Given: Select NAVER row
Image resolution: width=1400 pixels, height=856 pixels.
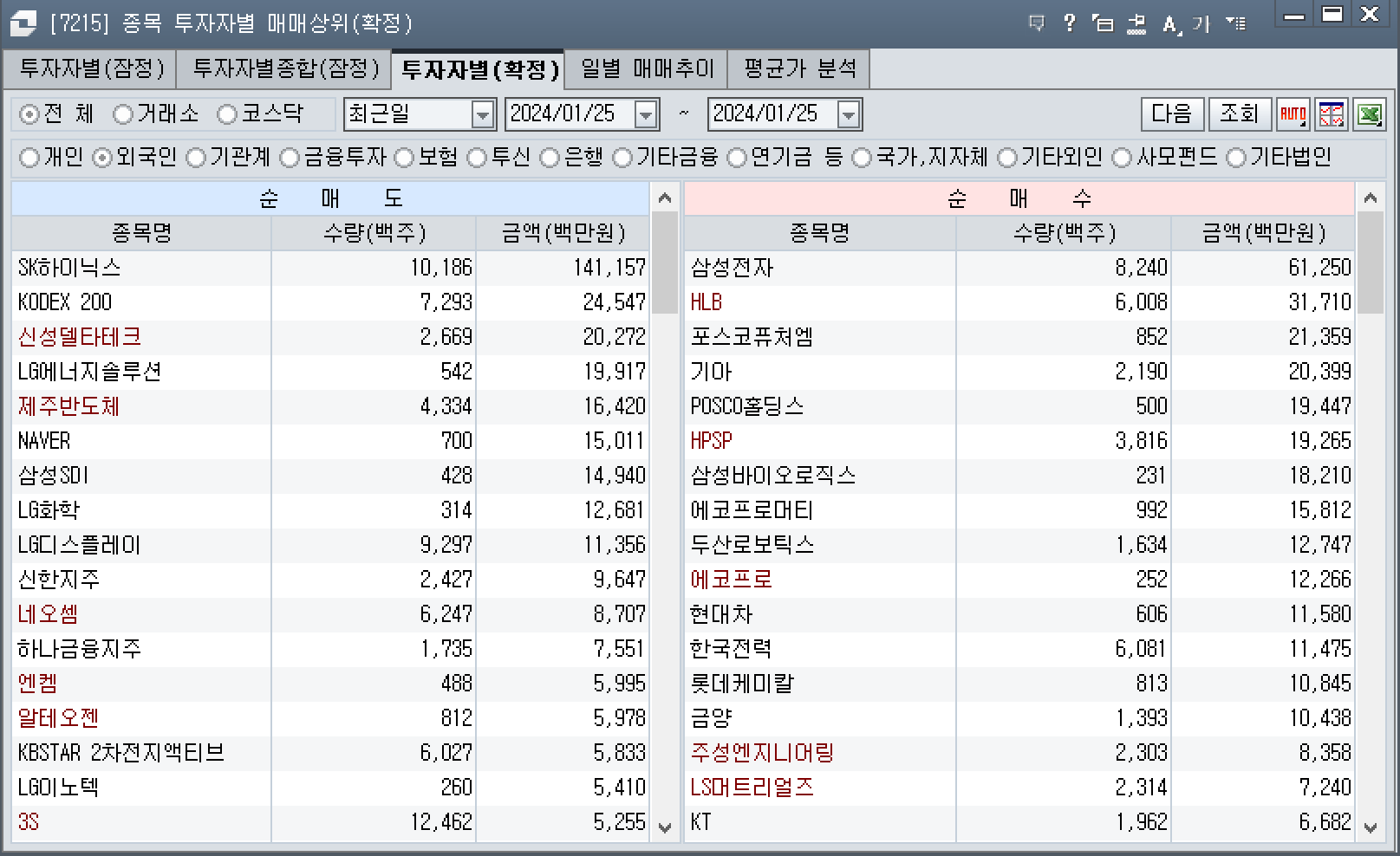Looking at the screenshot, I should 330,441.
